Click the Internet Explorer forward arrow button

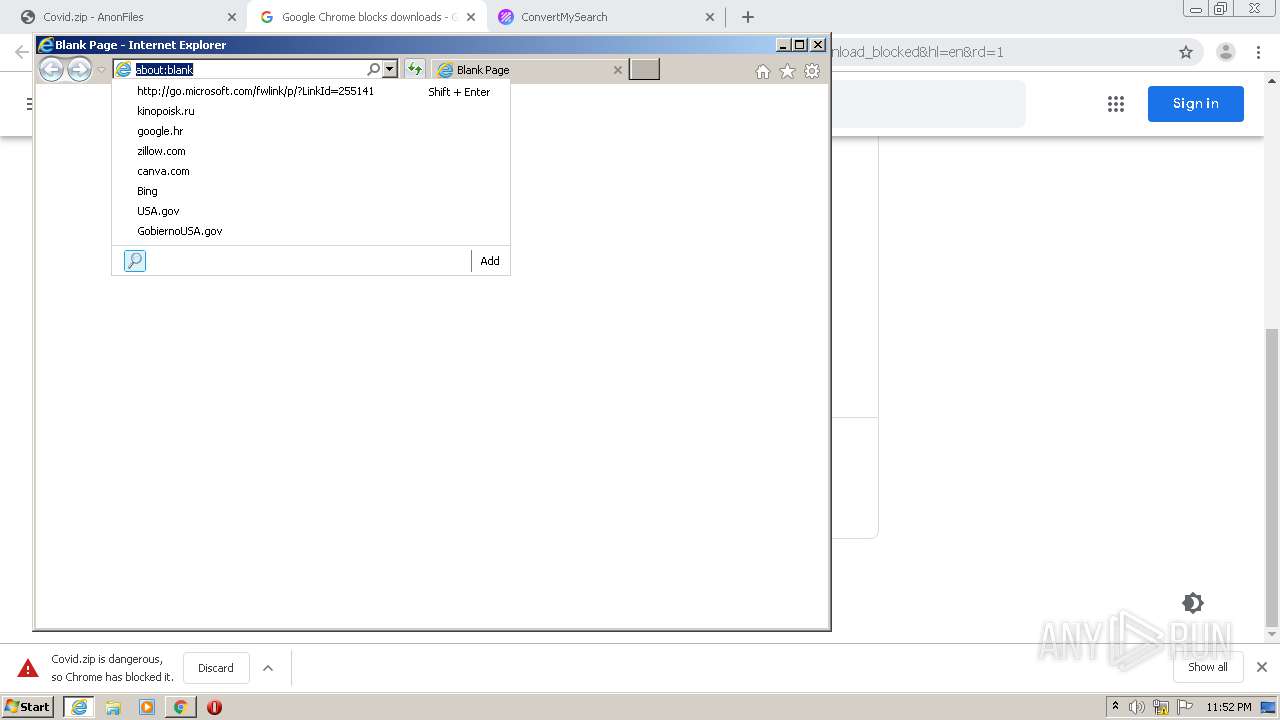tap(79, 69)
